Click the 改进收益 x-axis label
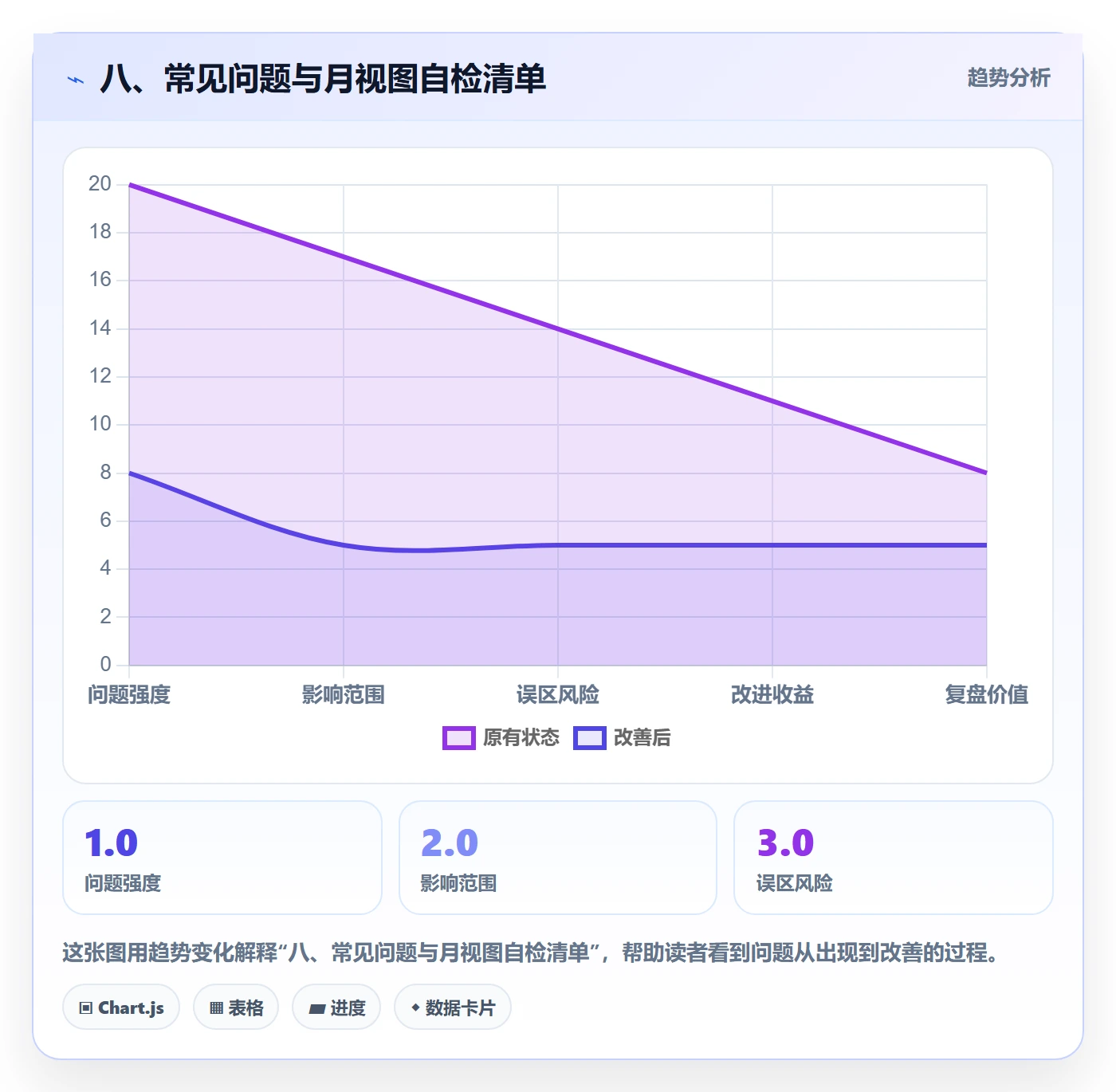Image resolution: width=1116 pixels, height=1092 pixels. (772, 695)
